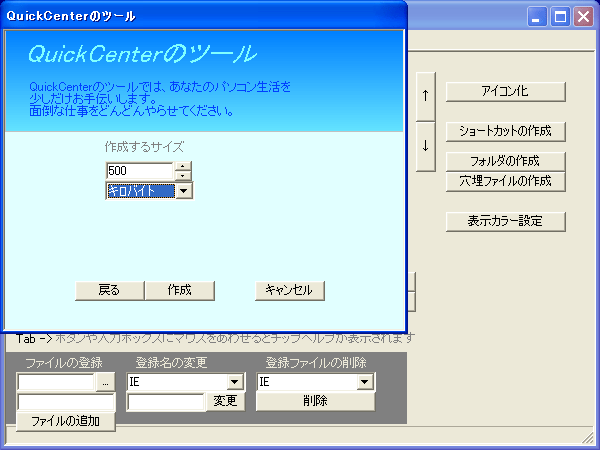Click the フォルダの作成 button
Viewport: 600px width, 450px height.
[505, 161]
